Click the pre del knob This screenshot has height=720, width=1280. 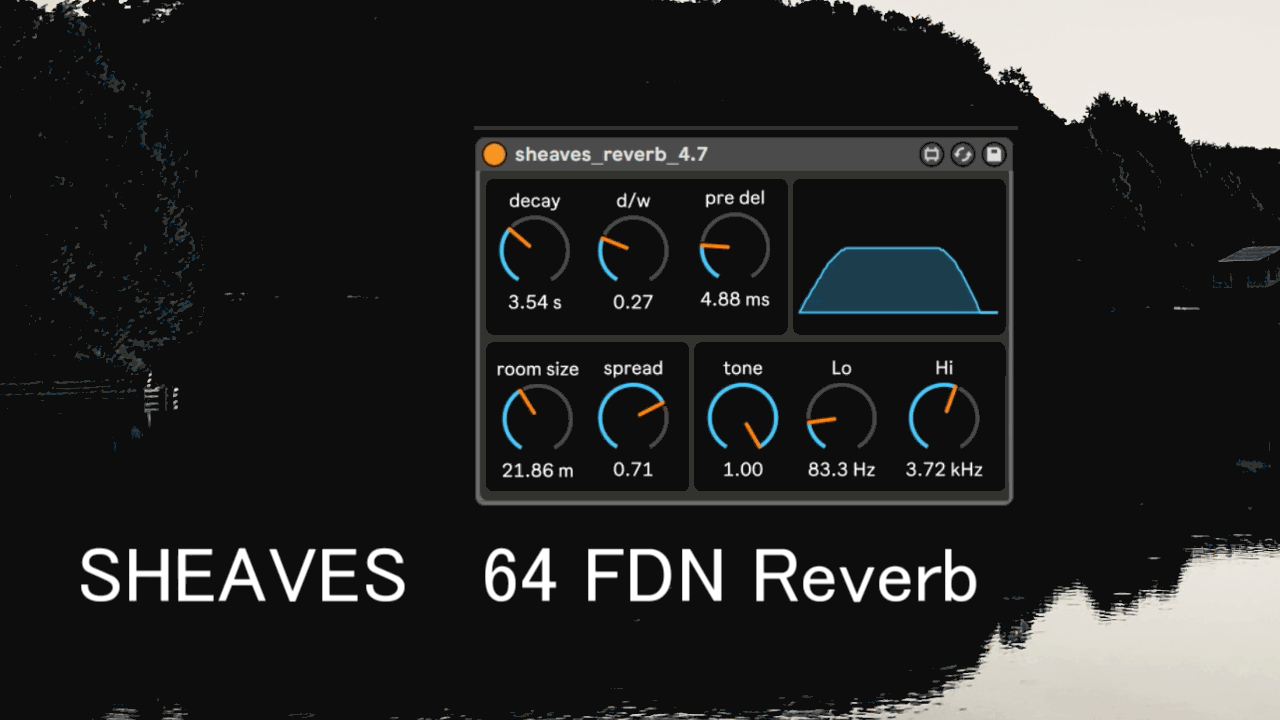point(734,247)
